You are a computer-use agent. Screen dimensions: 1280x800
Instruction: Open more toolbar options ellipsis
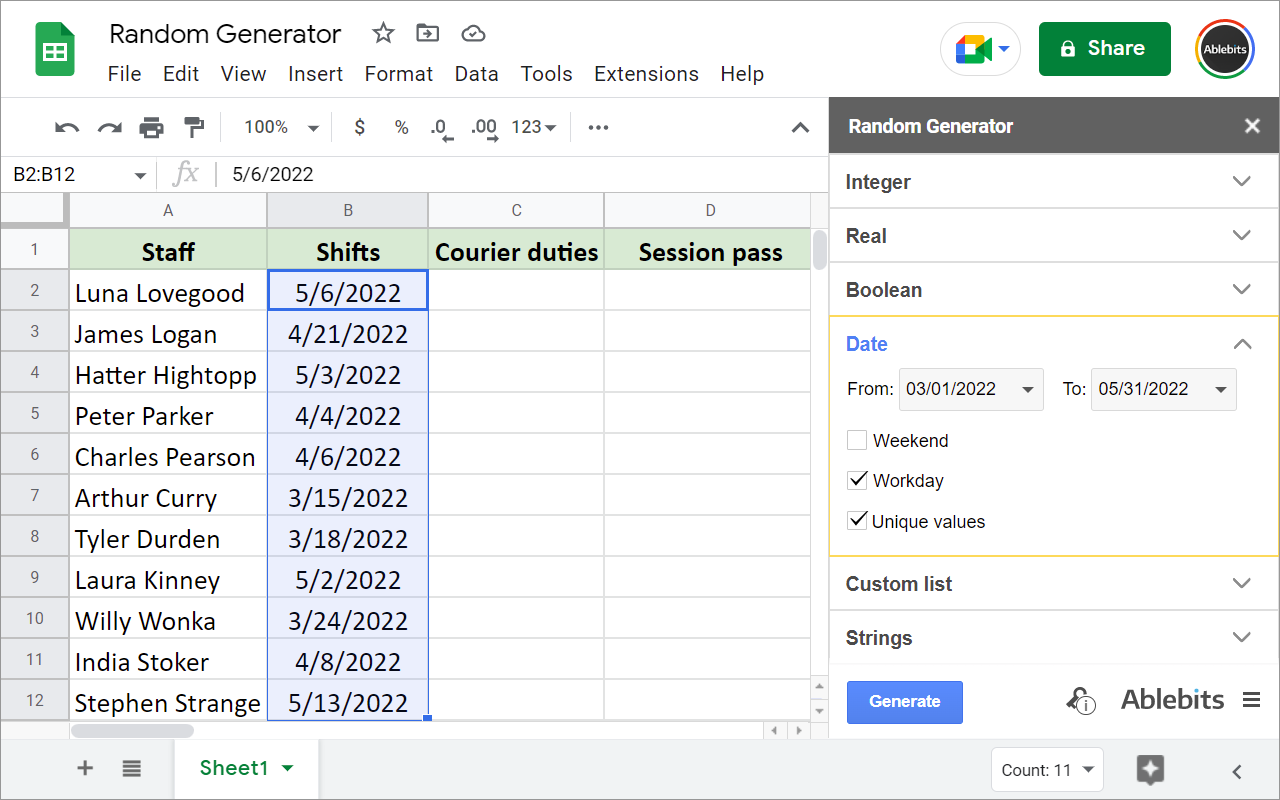[x=598, y=127]
